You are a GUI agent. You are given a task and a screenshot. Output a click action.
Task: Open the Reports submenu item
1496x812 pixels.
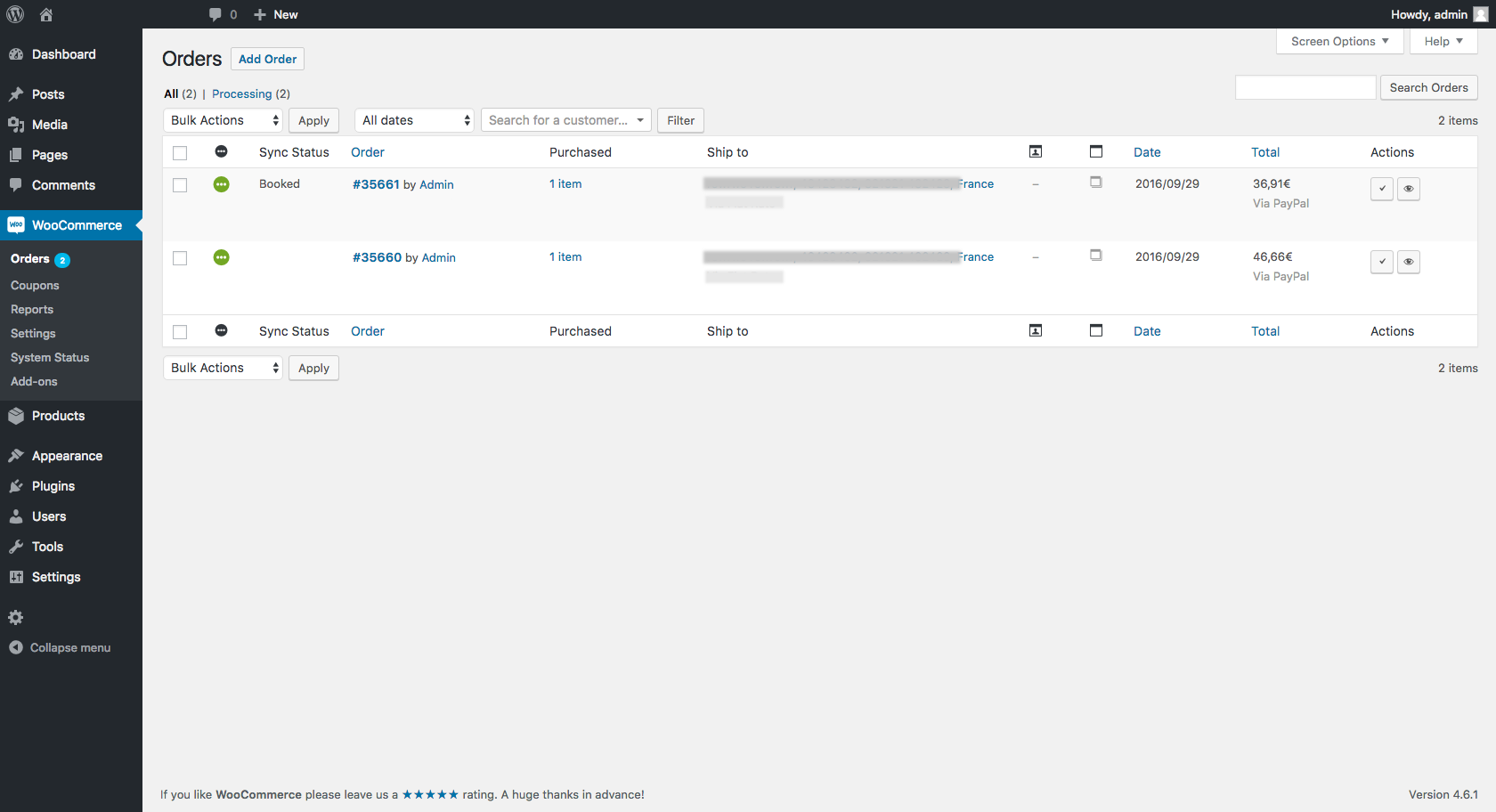pyautogui.click(x=32, y=310)
